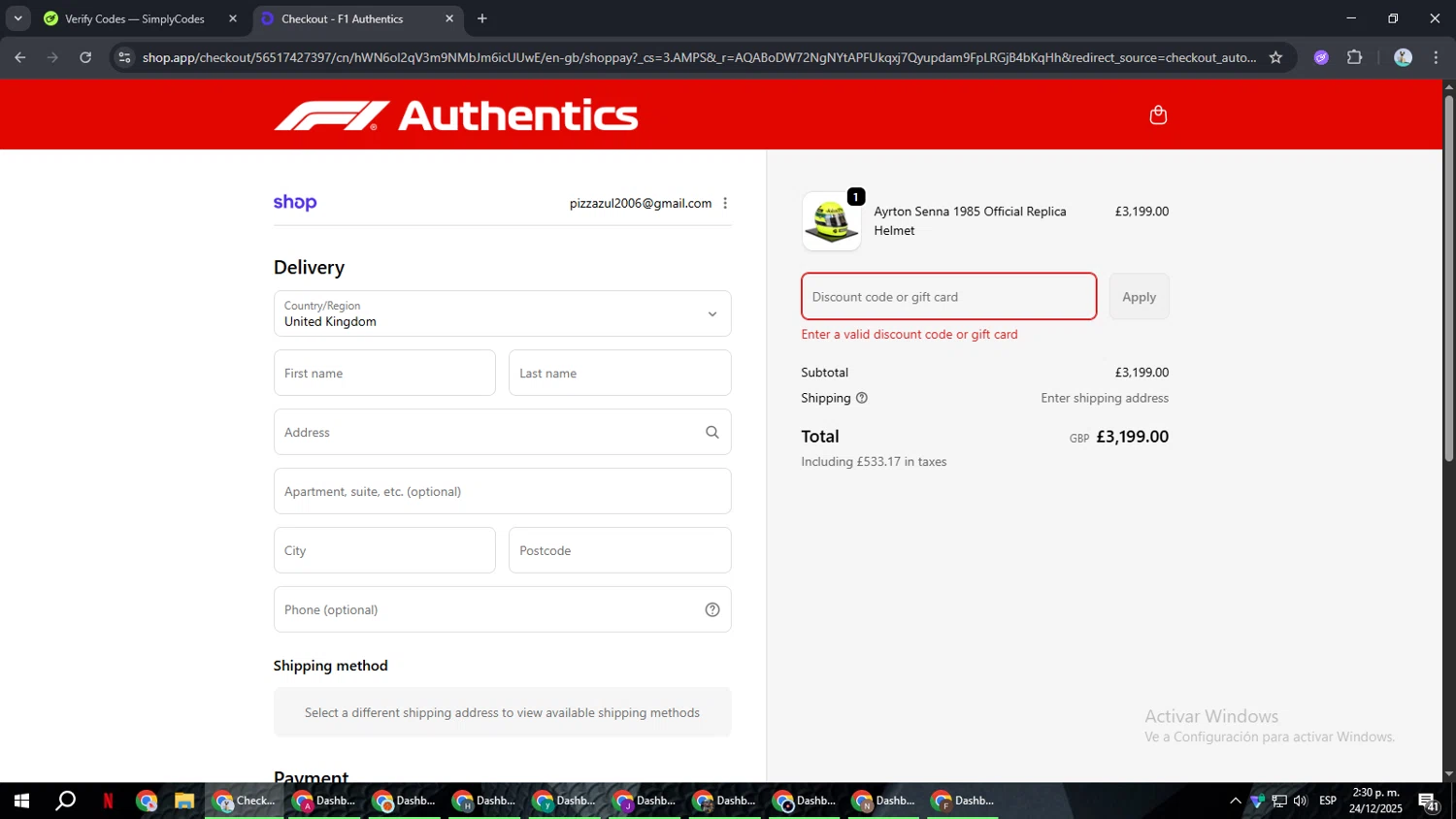Click 'Including £533.17 in taxes' text
This screenshot has height=819, width=1456.
[874, 462]
